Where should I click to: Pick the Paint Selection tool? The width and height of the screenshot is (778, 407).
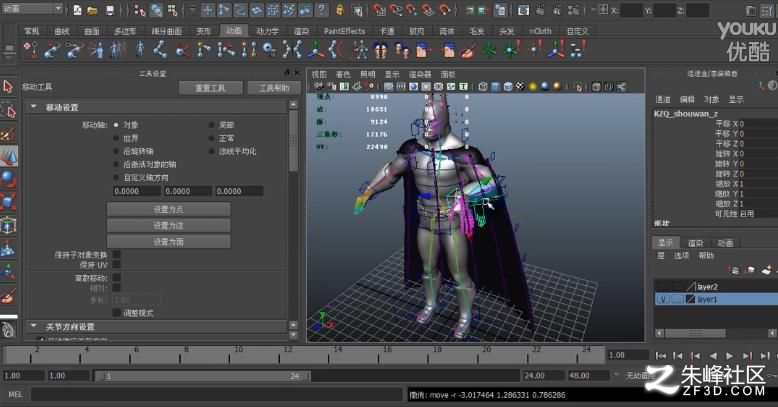pos(8,134)
